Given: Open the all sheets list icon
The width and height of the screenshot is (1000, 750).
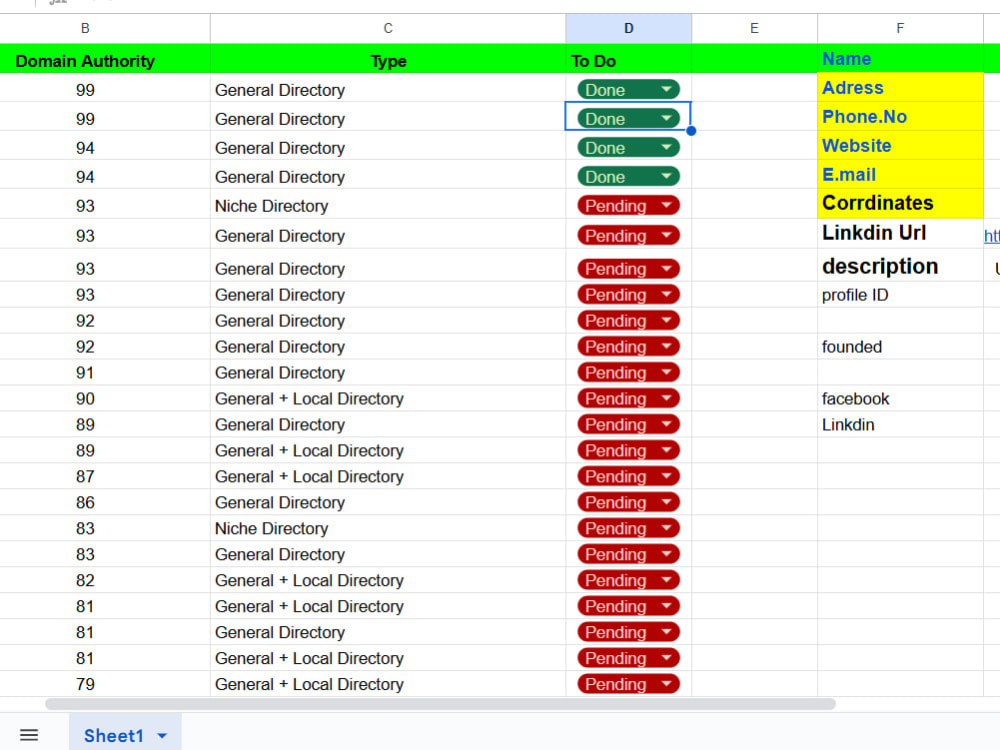Looking at the screenshot, I should (29, 735).
